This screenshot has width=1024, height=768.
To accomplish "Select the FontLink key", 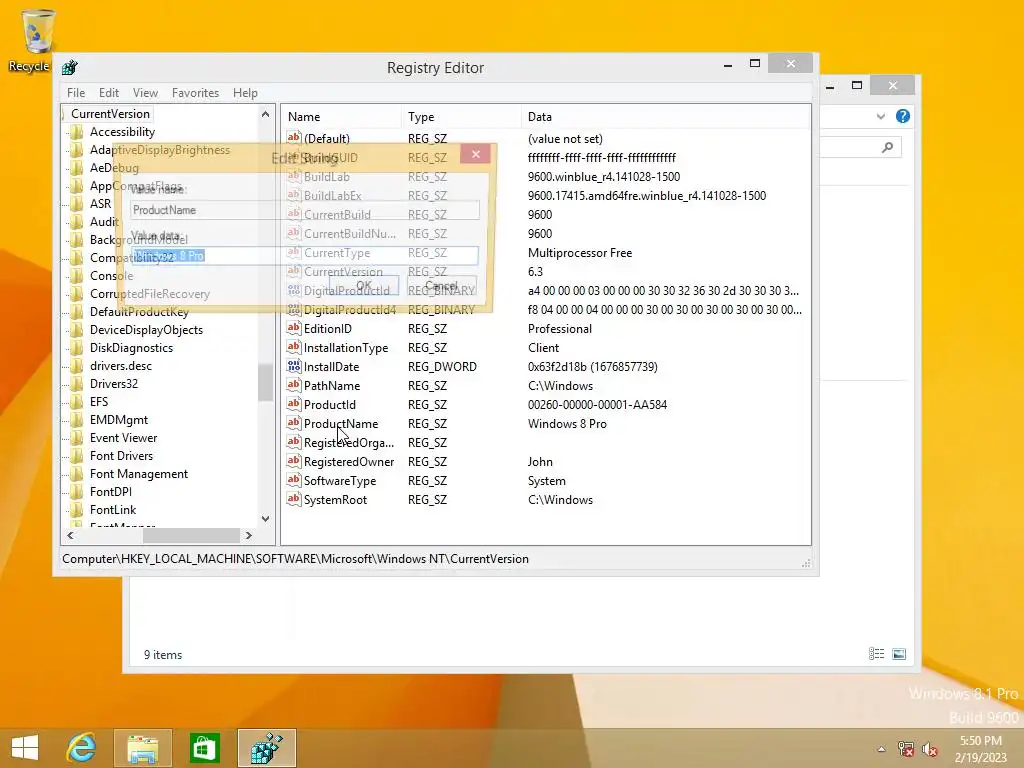I will (113, 509).
